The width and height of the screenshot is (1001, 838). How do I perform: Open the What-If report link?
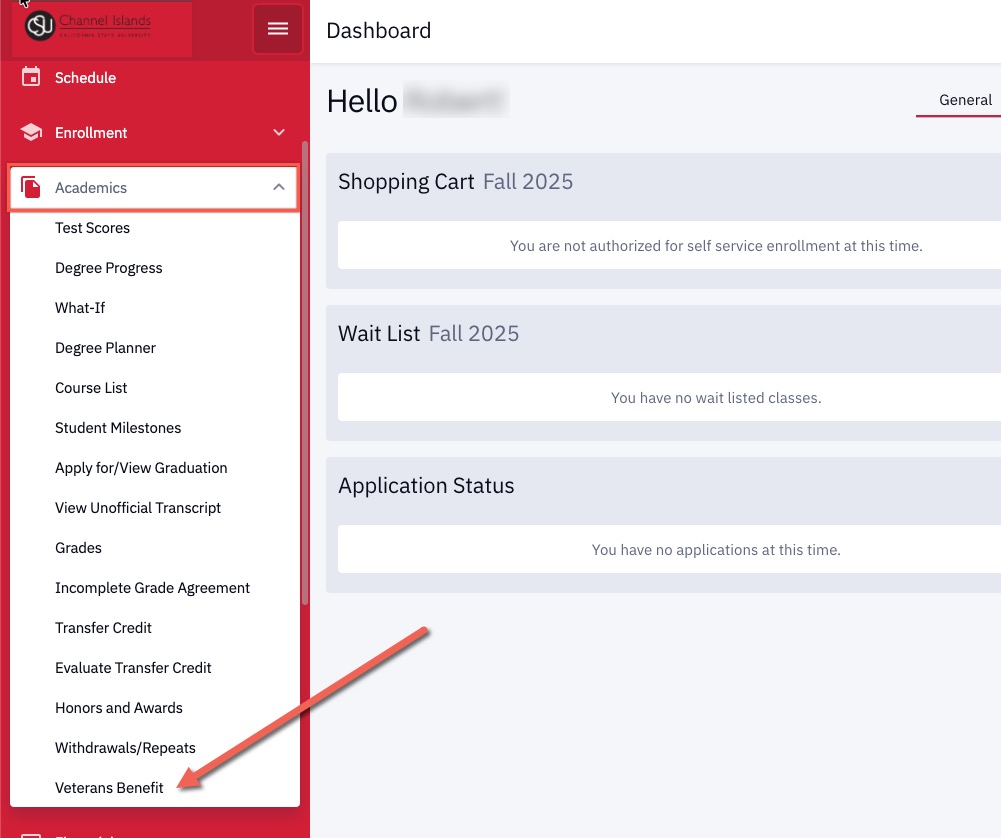click(80, 308)
